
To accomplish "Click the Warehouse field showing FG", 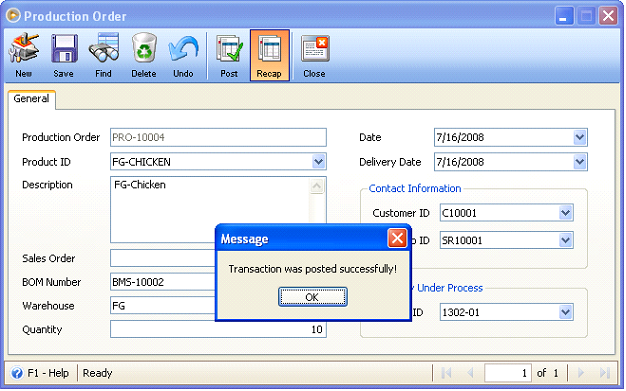I will click(x=163, y=306).
